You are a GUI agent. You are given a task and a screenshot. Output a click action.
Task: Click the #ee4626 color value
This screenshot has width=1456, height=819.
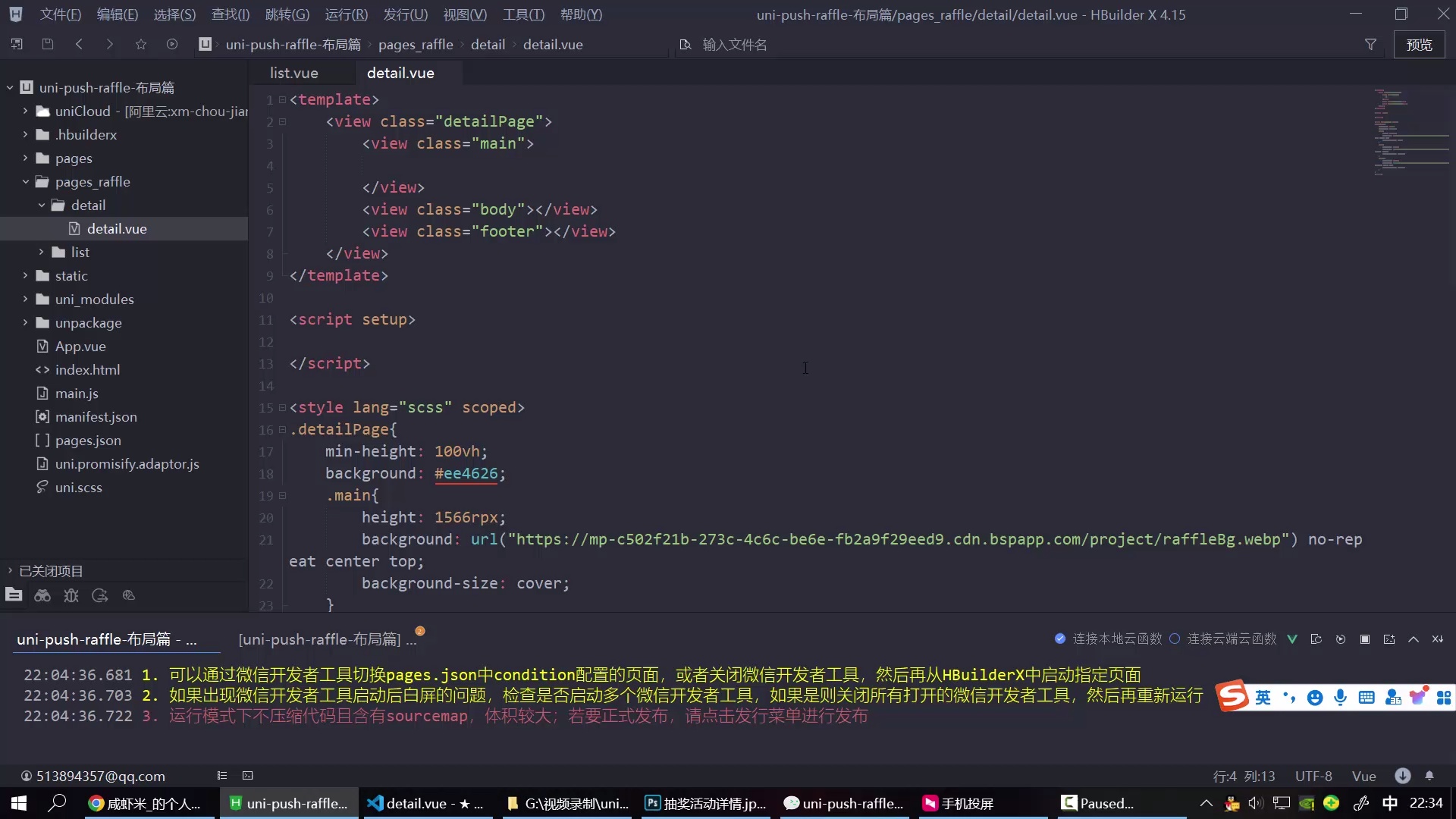click(x=466, y=473)
